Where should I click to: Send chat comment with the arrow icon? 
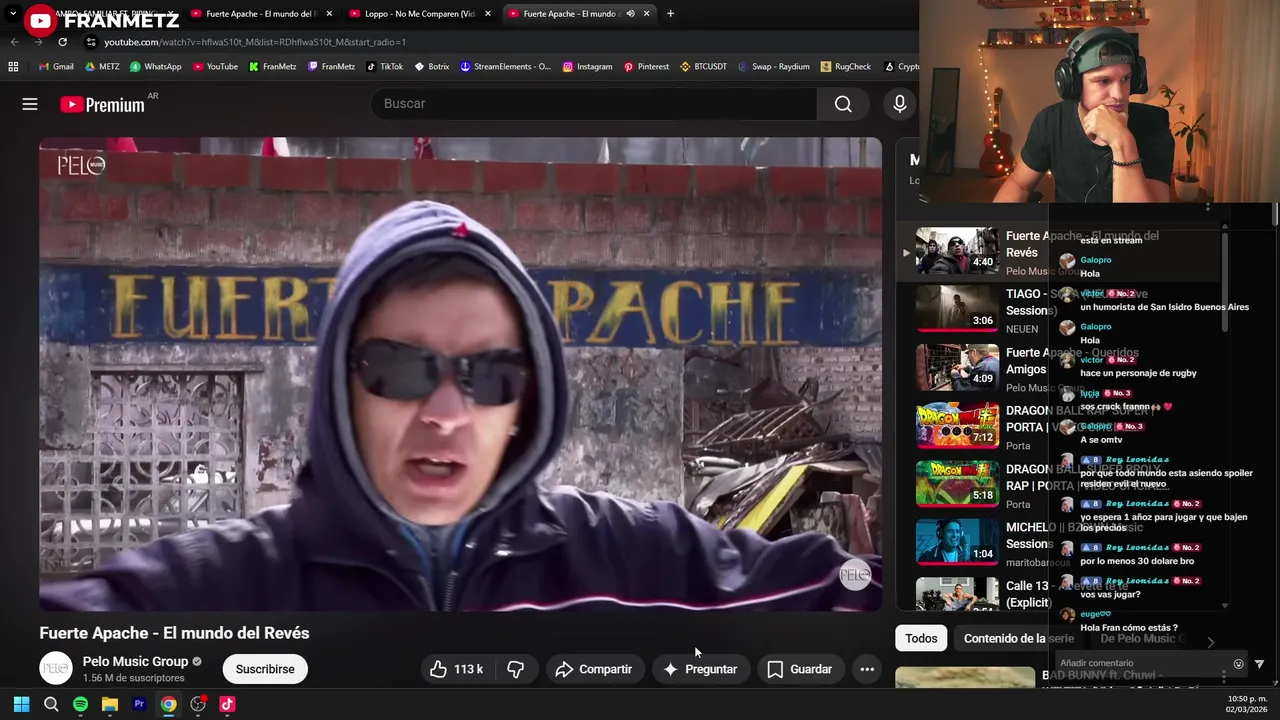pyautogui.click(x=1259, y=664)
